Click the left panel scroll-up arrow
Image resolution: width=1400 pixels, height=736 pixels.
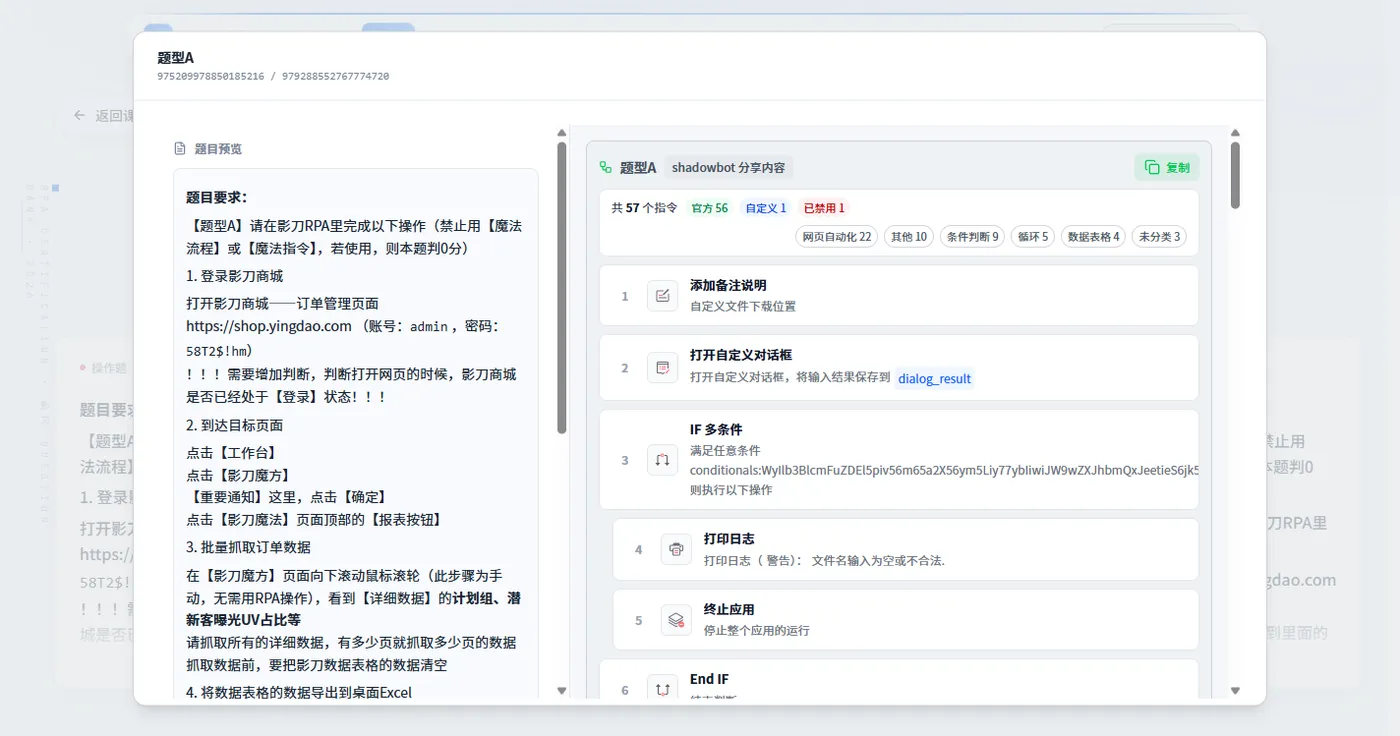562,133
